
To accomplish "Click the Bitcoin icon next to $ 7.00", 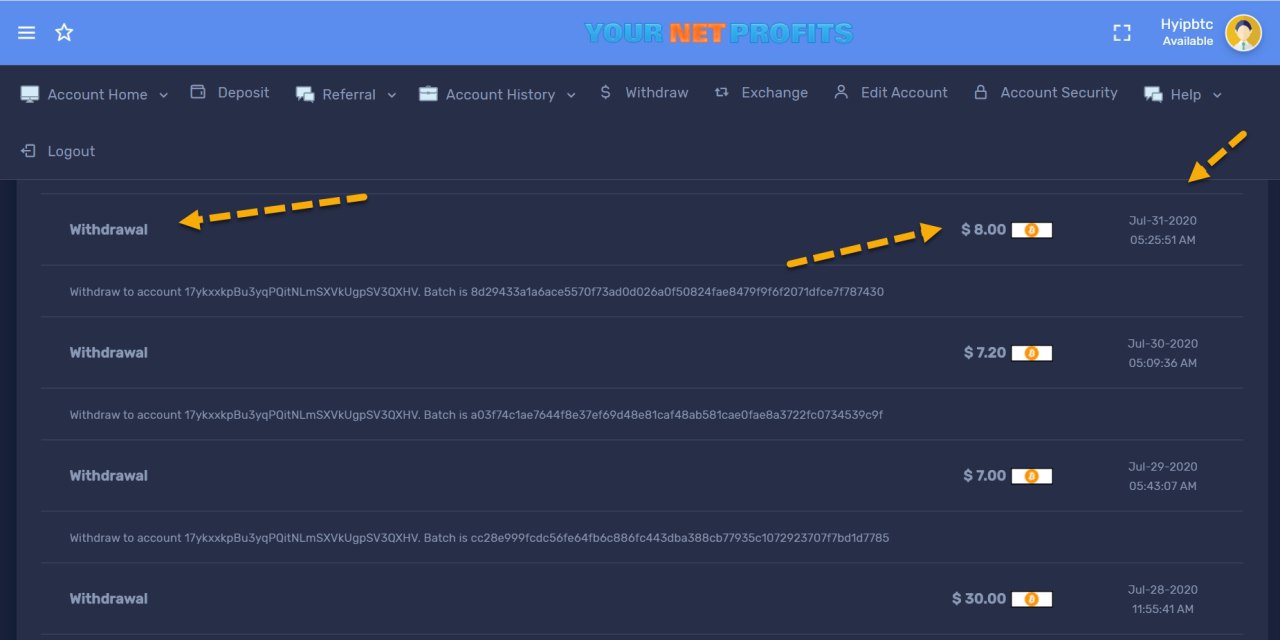I will (1032, 476).
